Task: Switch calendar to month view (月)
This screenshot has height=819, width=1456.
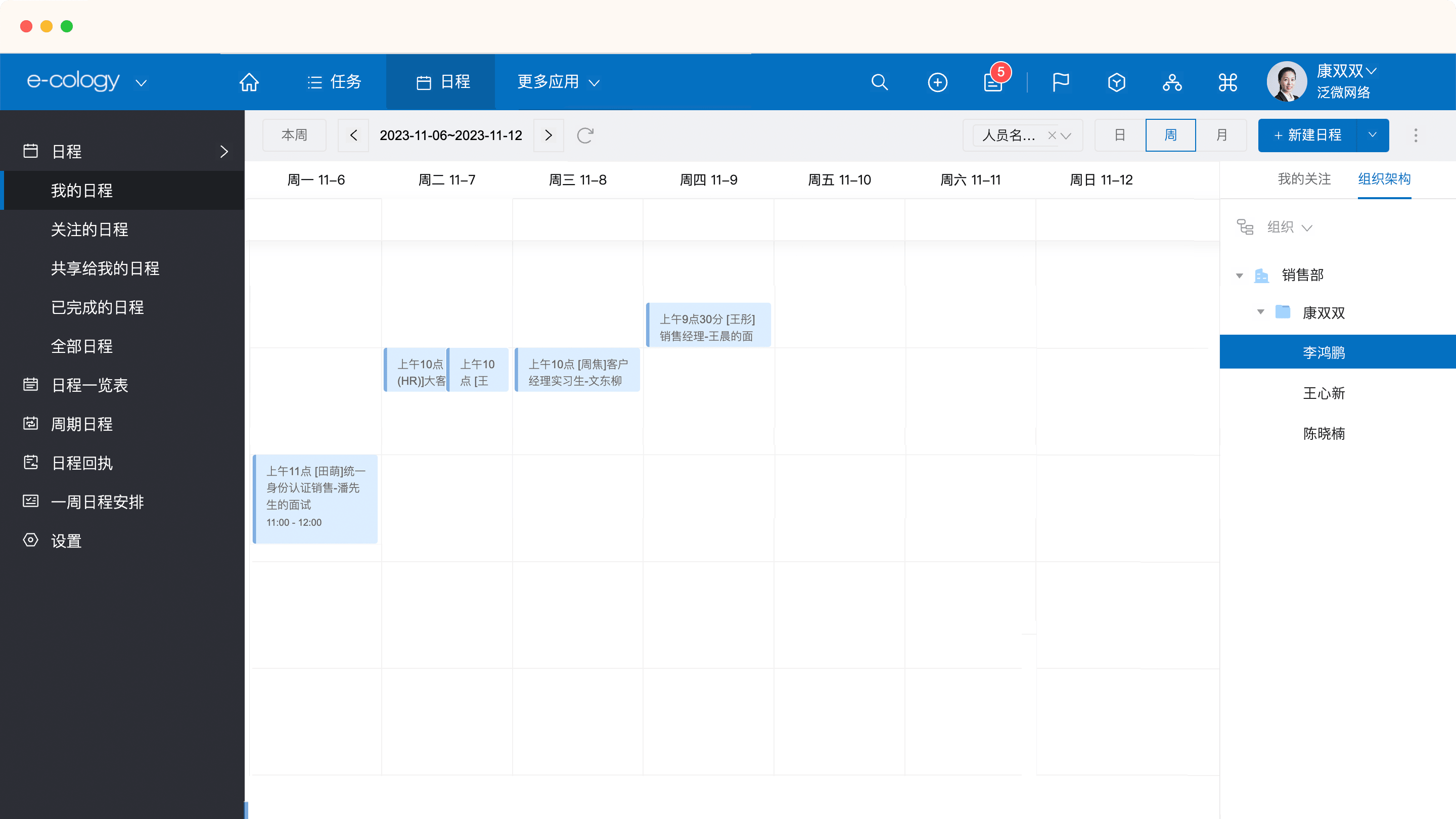Action: (1221, 135)
